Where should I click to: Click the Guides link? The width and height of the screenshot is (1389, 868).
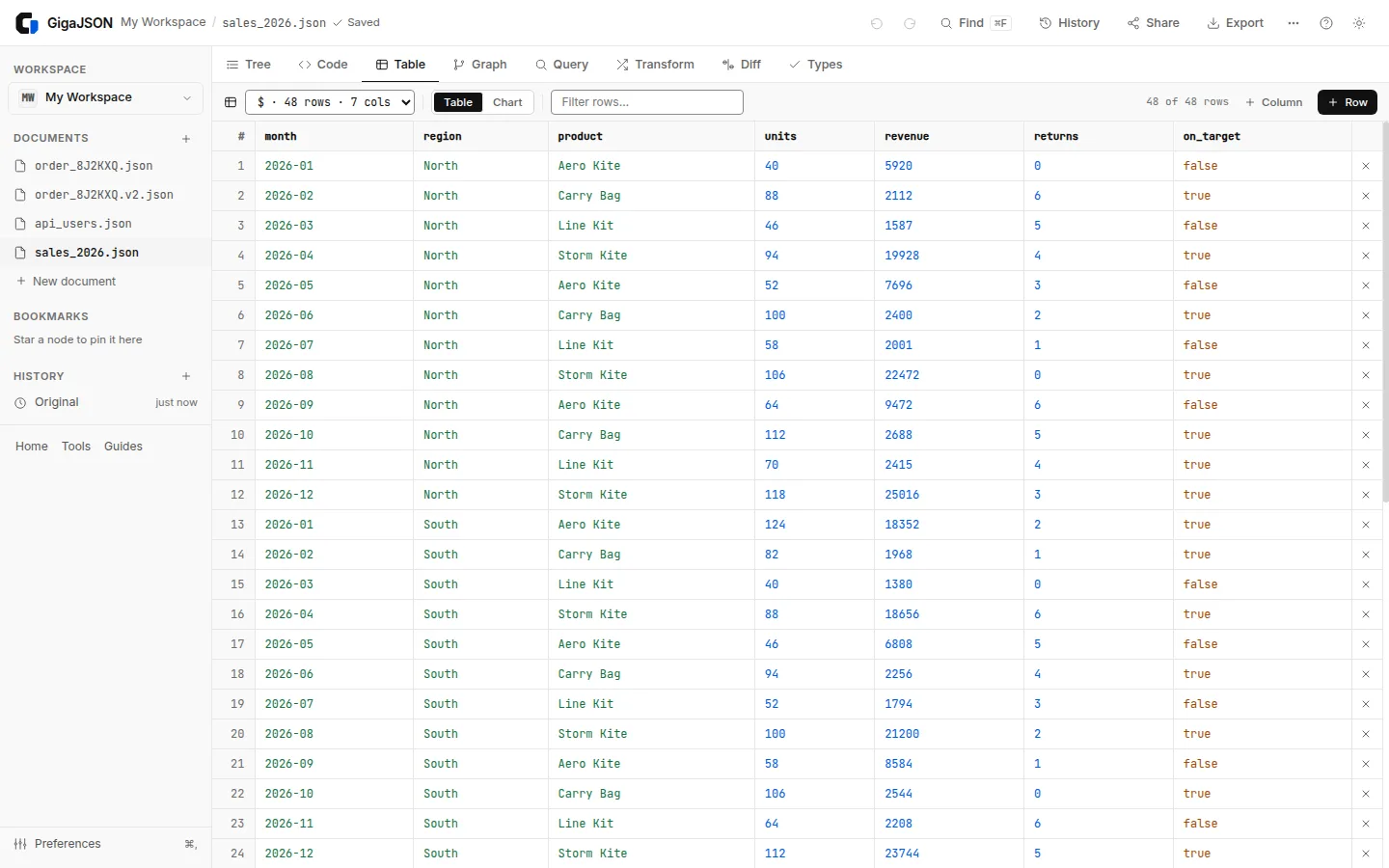[123, 447]
